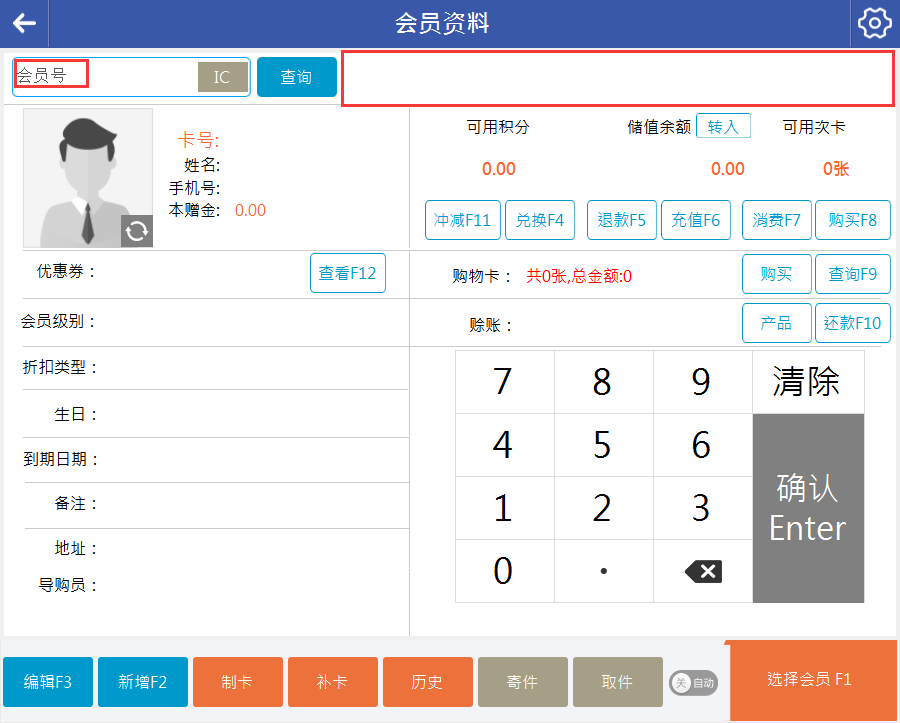Click 还款F10 repayment button
This screenshot has width=900, height=723.
coord(853,323)
